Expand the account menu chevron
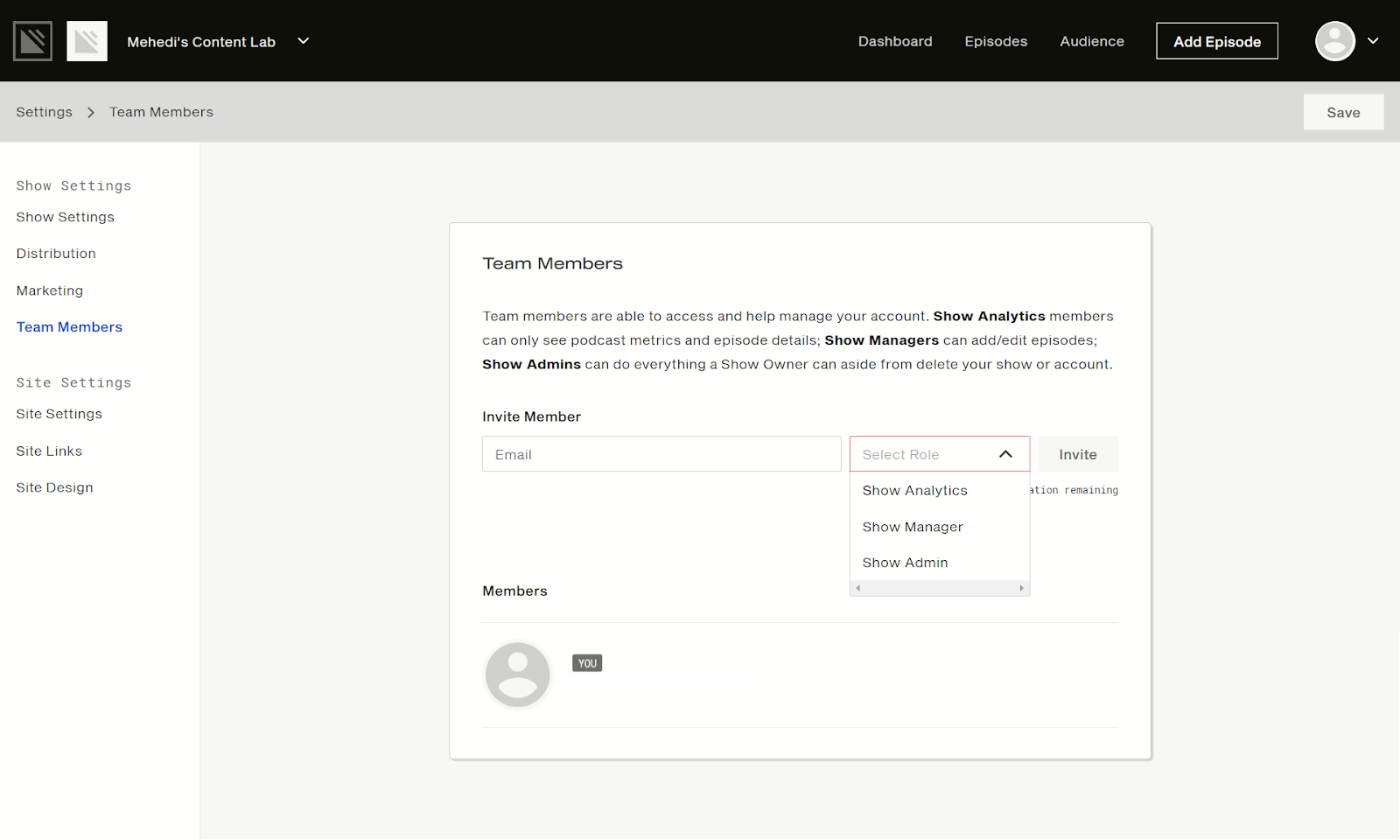The height and width of the screenshot is (840, 1400). coord(1372,40)
